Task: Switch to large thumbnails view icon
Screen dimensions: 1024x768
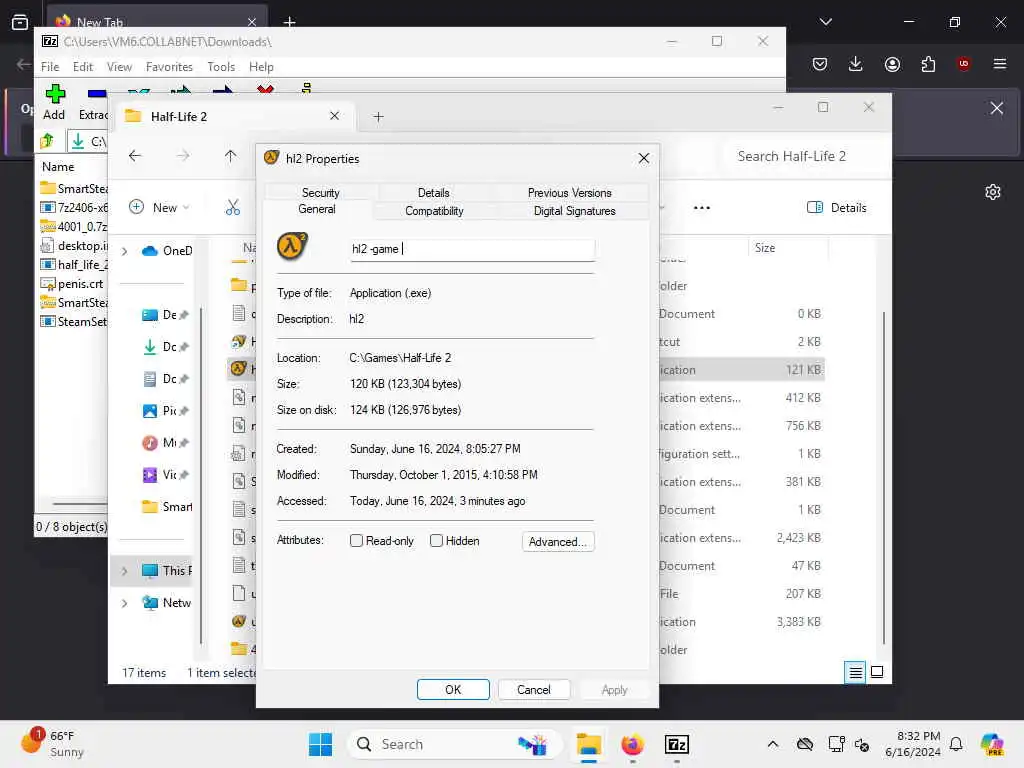Action: [x=877, y=672]
